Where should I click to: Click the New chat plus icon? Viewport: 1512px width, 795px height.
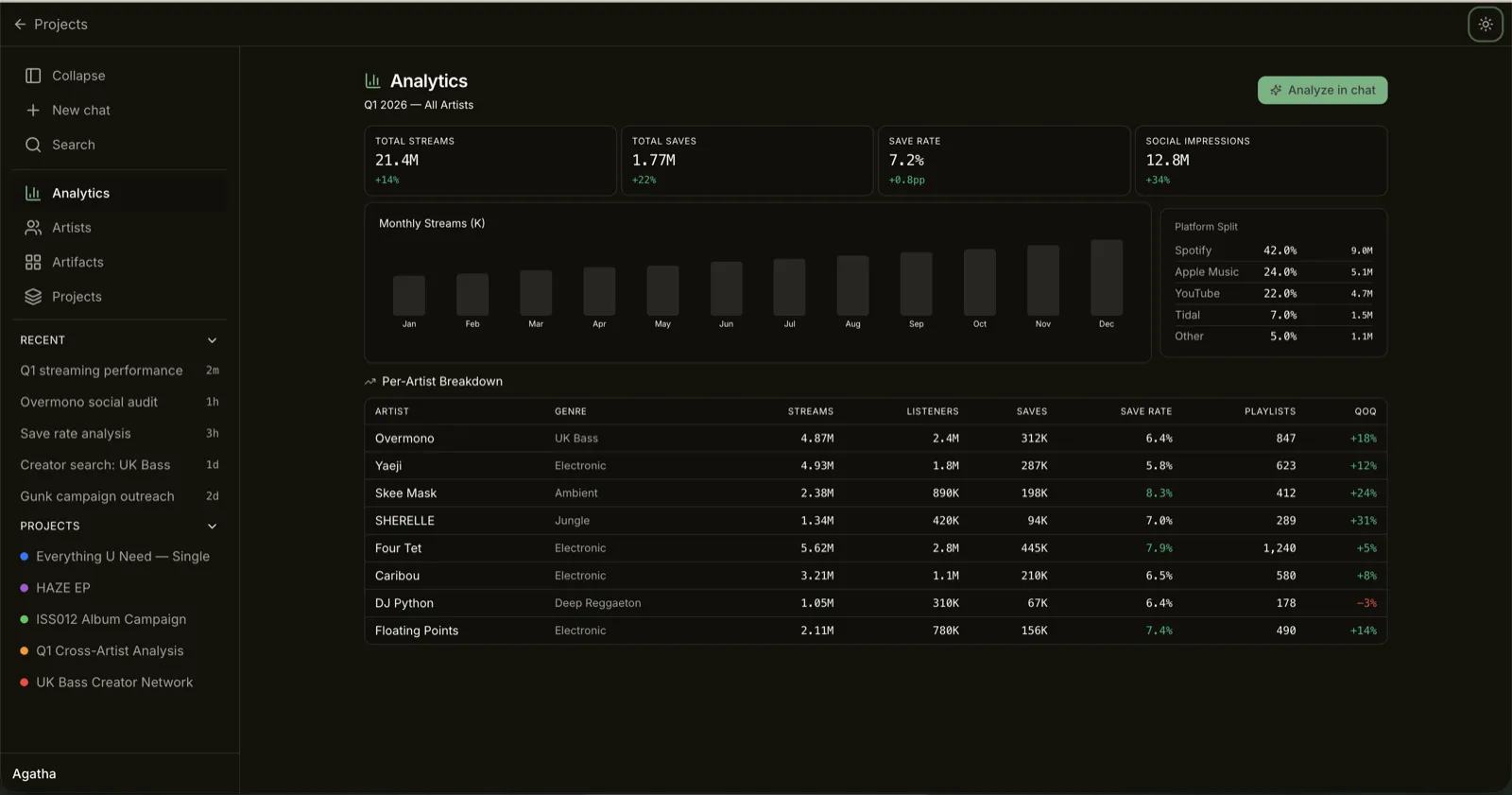click(33, 111)
